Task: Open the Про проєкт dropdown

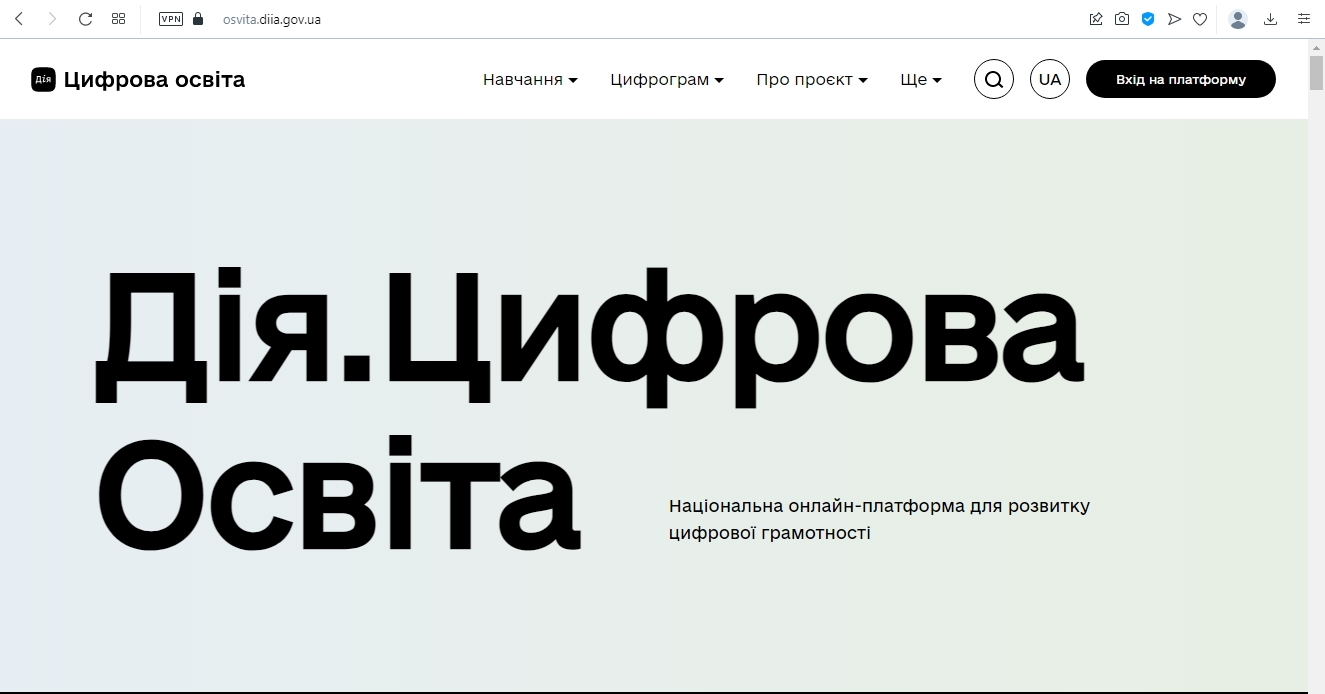Action: click(x=811, y=80)
